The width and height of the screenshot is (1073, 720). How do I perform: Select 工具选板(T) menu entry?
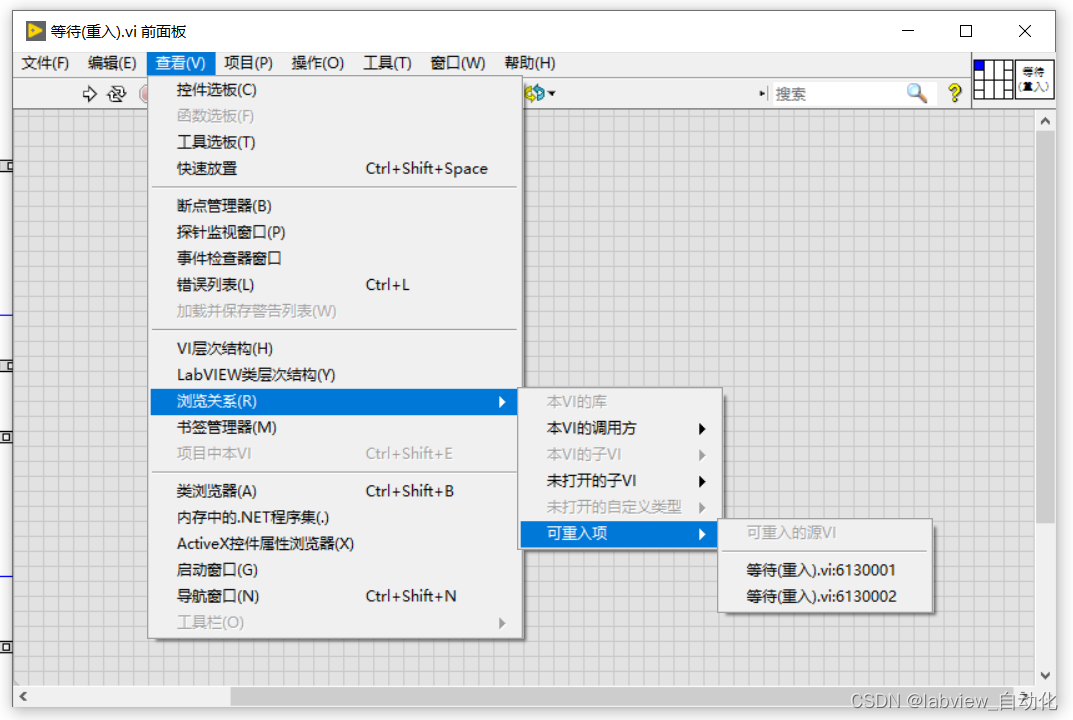coord(333,142)
